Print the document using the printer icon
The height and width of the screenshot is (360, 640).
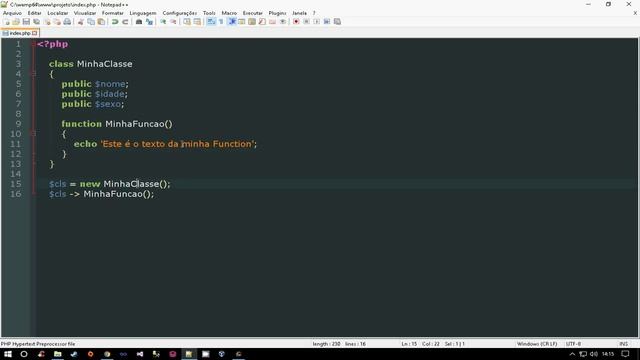67,22
